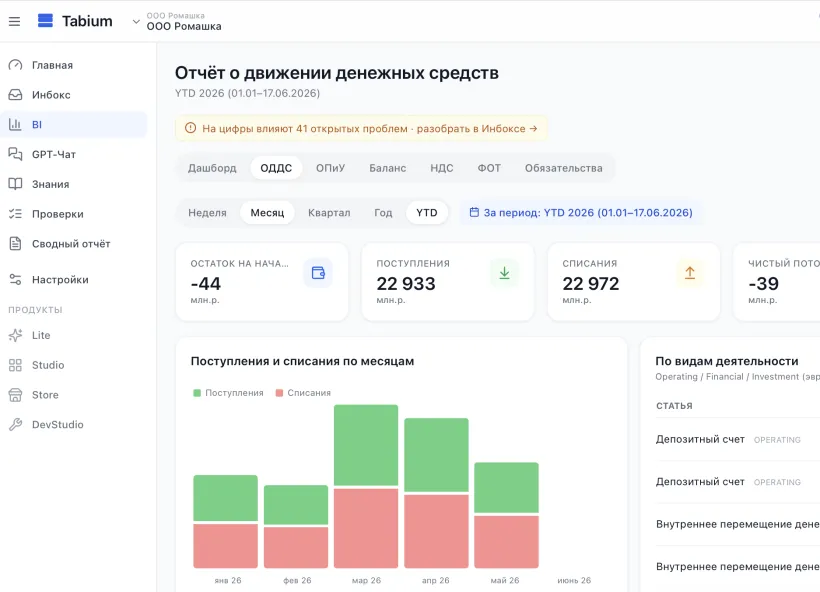Open Сводный отчёт page

pyautogui.click(x=73, y=244)
